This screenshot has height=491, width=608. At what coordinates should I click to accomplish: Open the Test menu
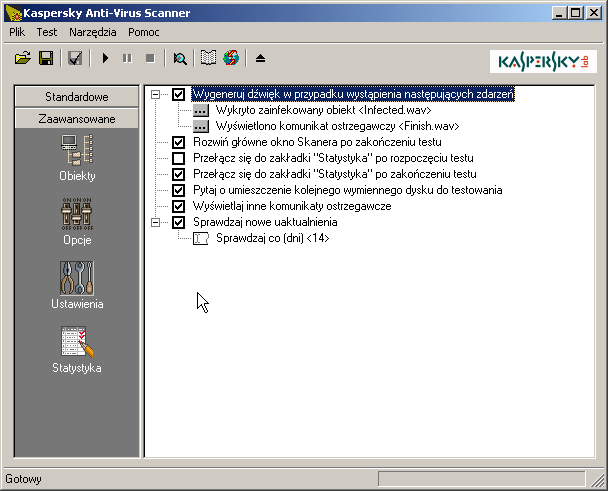[x=47, y=32]
